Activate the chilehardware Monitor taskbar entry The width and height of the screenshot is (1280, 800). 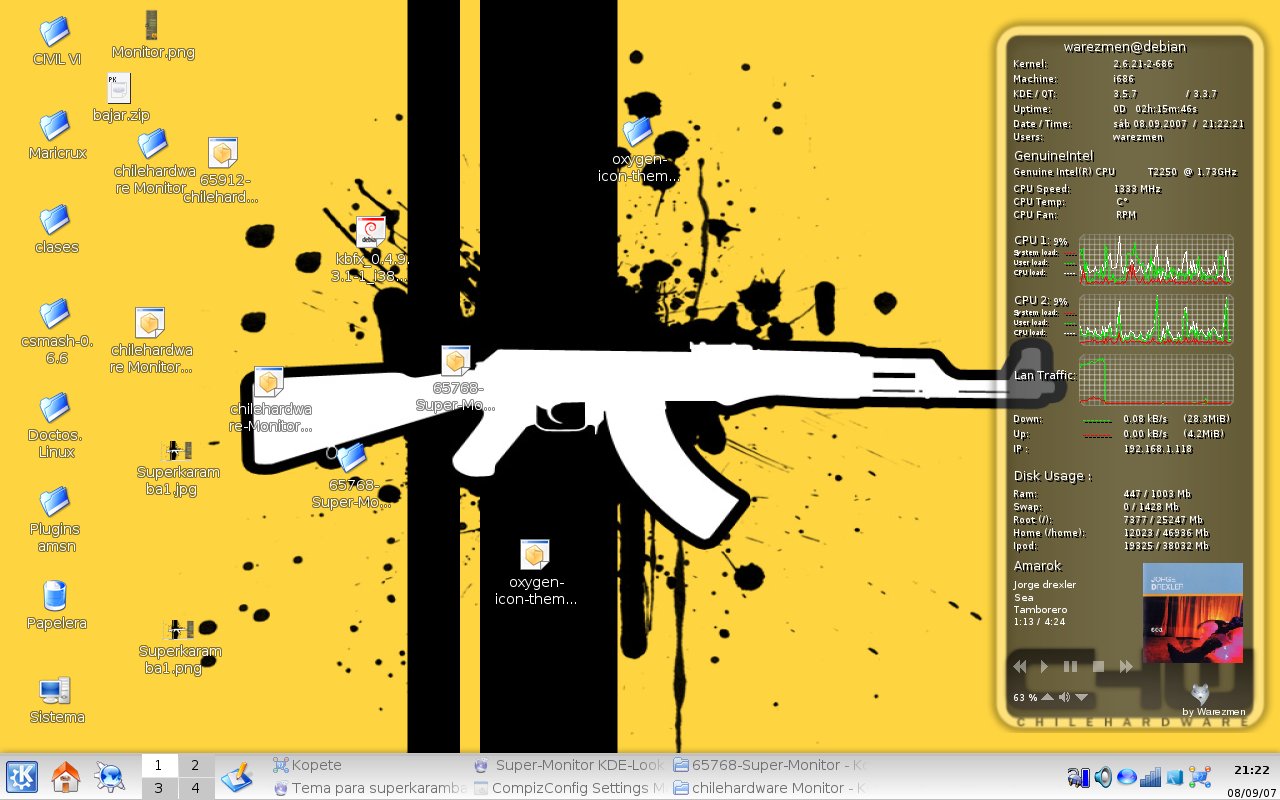(x=770, y=788)
